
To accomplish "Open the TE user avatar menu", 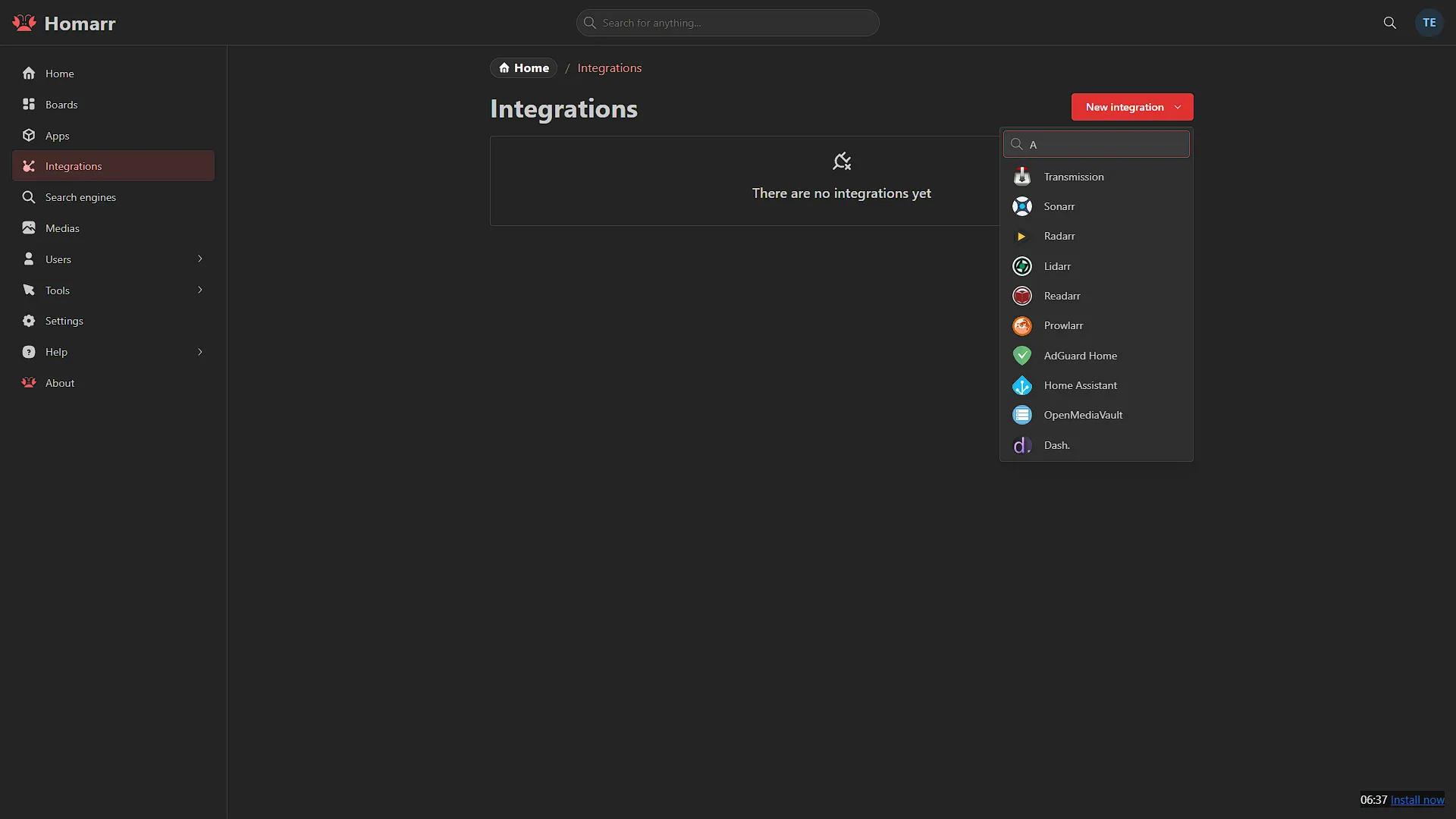I will coord(1429,23).
